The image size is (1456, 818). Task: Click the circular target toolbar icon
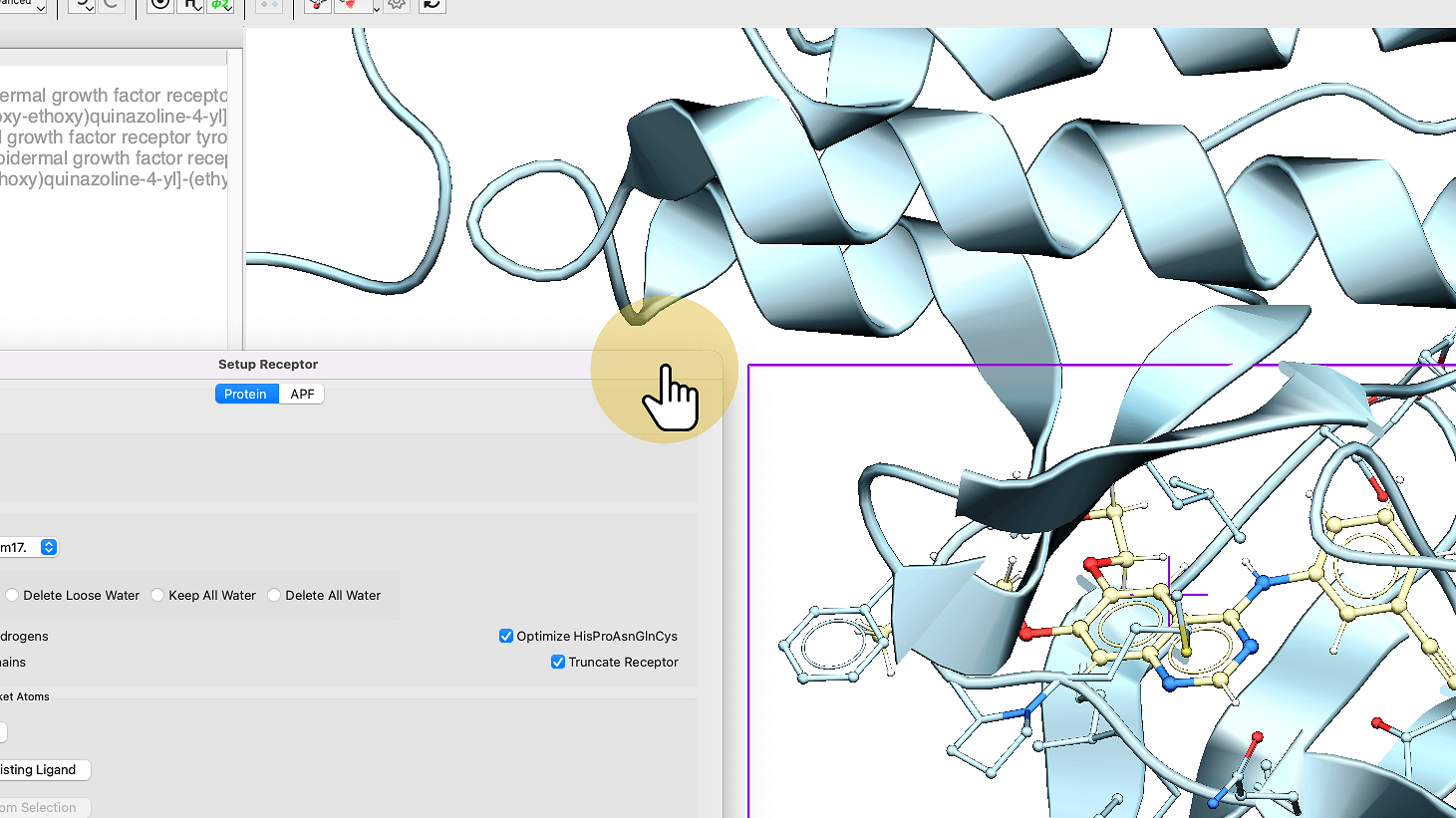click(159, 5)
